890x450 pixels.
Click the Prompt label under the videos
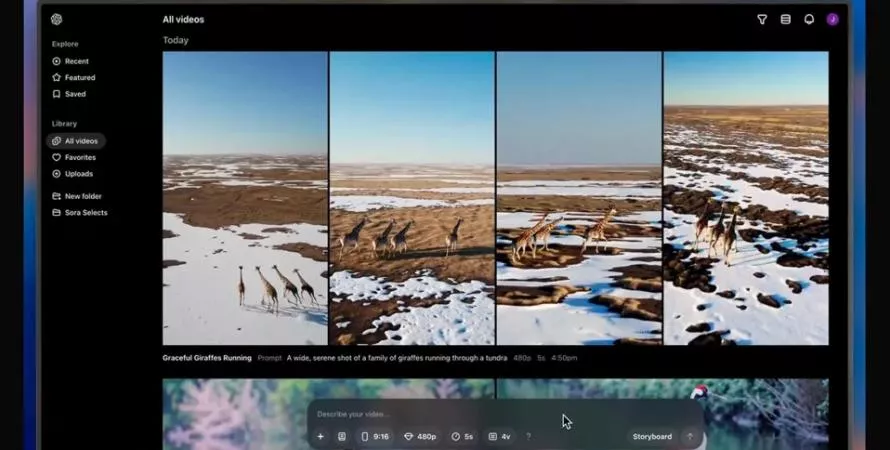[269, 358]
